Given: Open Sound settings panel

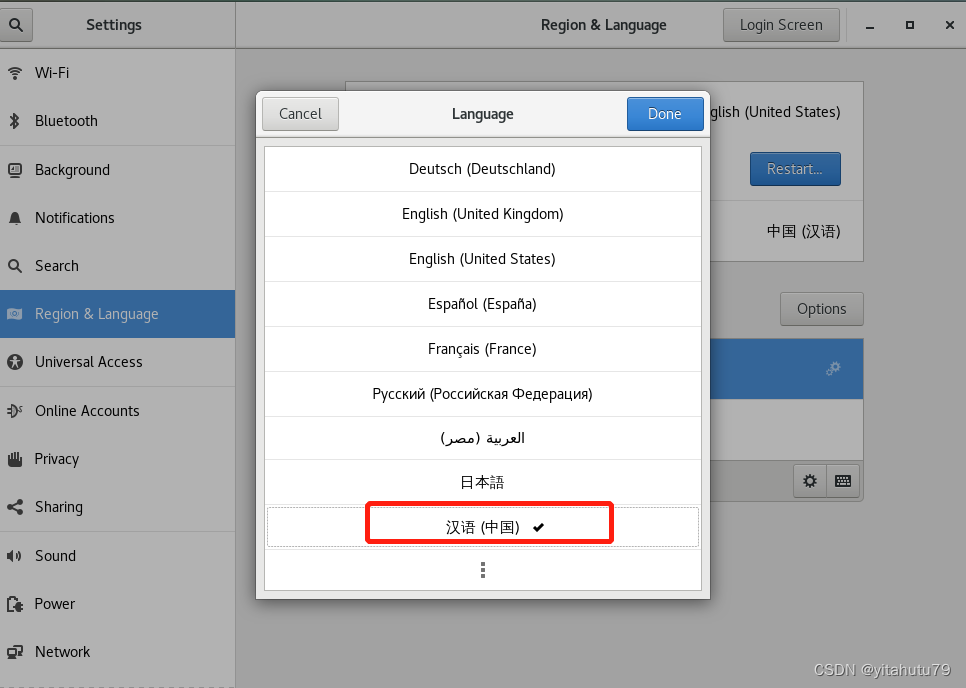Looking at the screenshot, I should coord(117,556).
